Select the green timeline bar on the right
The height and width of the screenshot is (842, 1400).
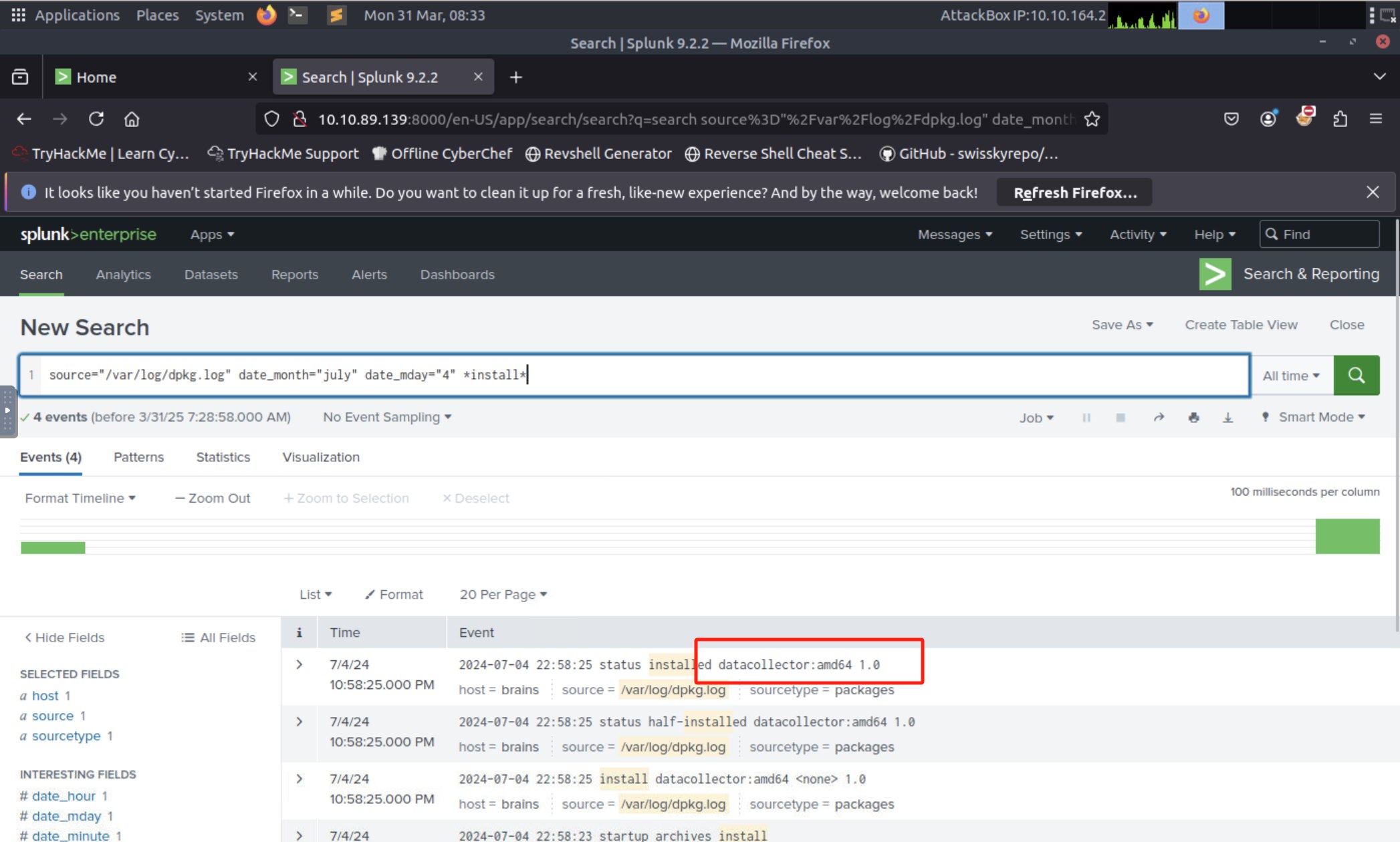(1347, 537)
